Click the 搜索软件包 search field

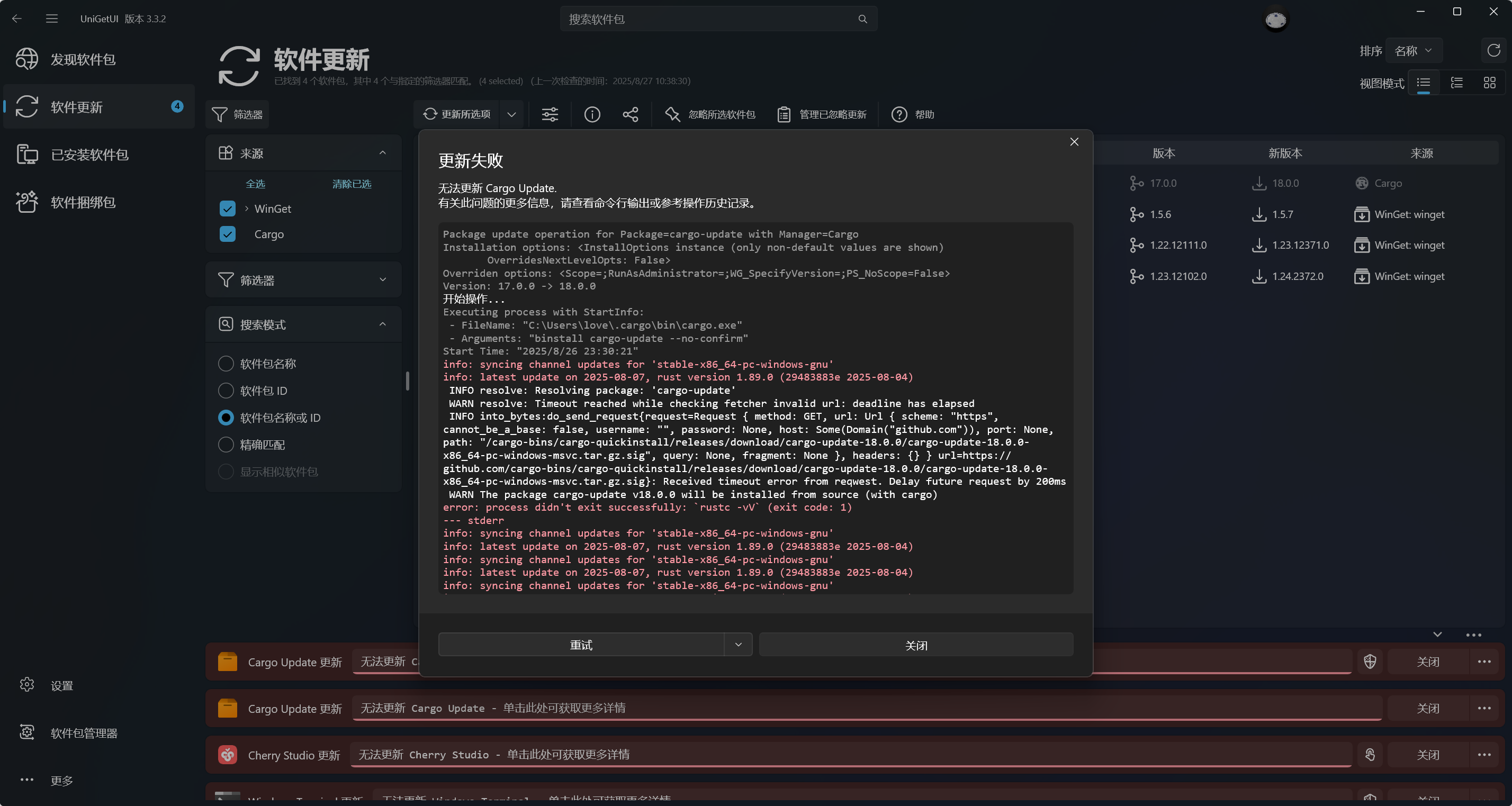point(718,19)
